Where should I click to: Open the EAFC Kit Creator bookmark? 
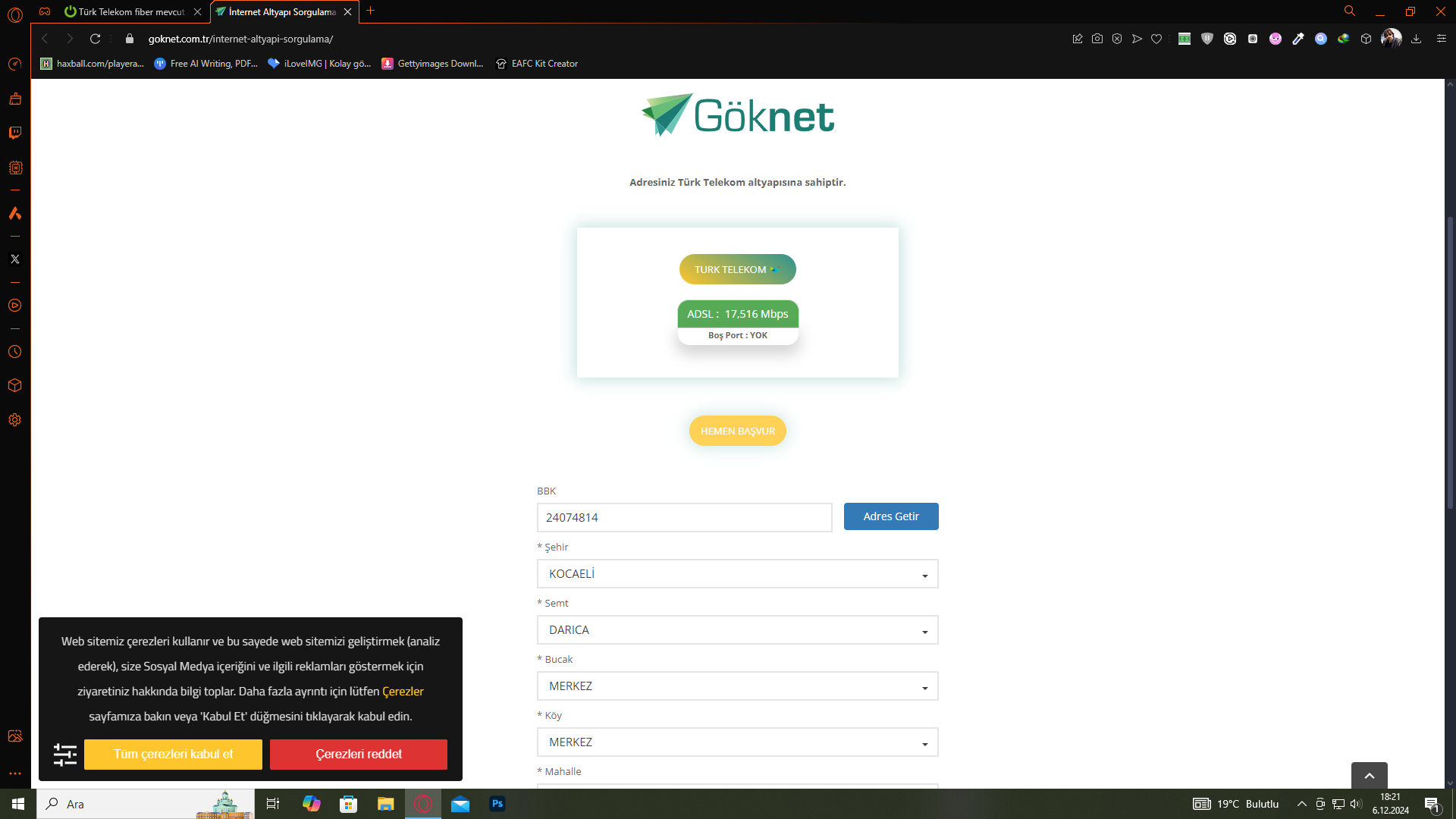click(x=537, y=64)
